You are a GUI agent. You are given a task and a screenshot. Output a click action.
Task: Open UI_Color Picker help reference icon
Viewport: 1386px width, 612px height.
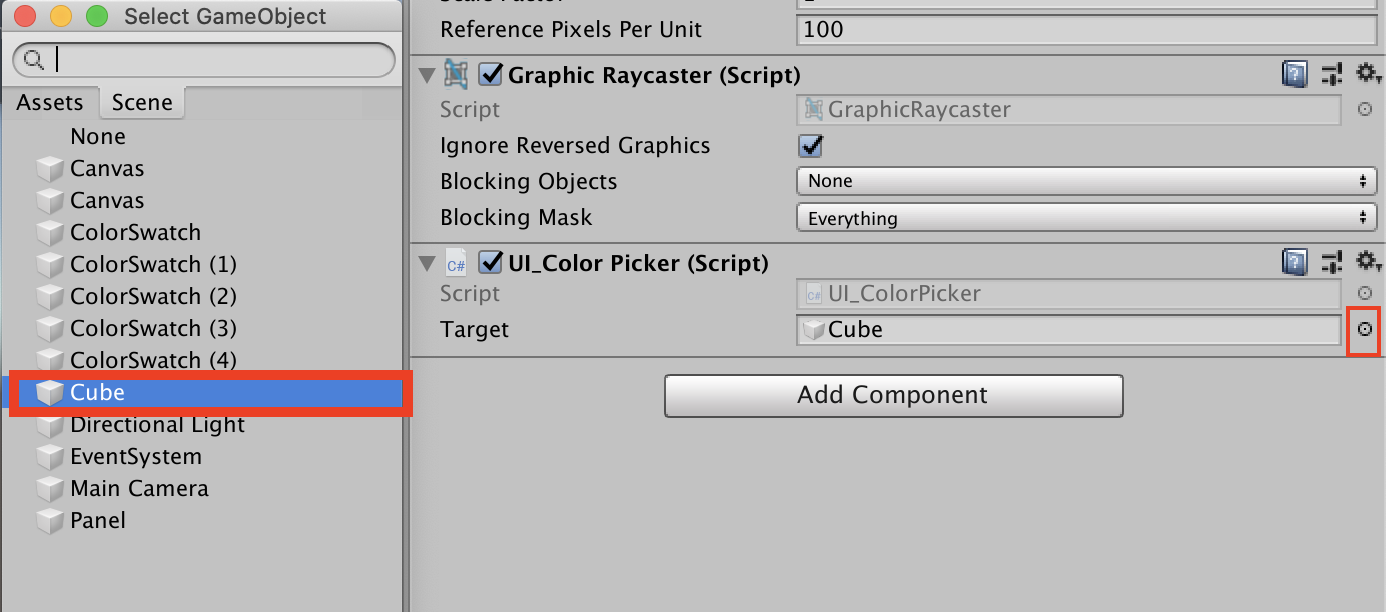(1295, 262)
